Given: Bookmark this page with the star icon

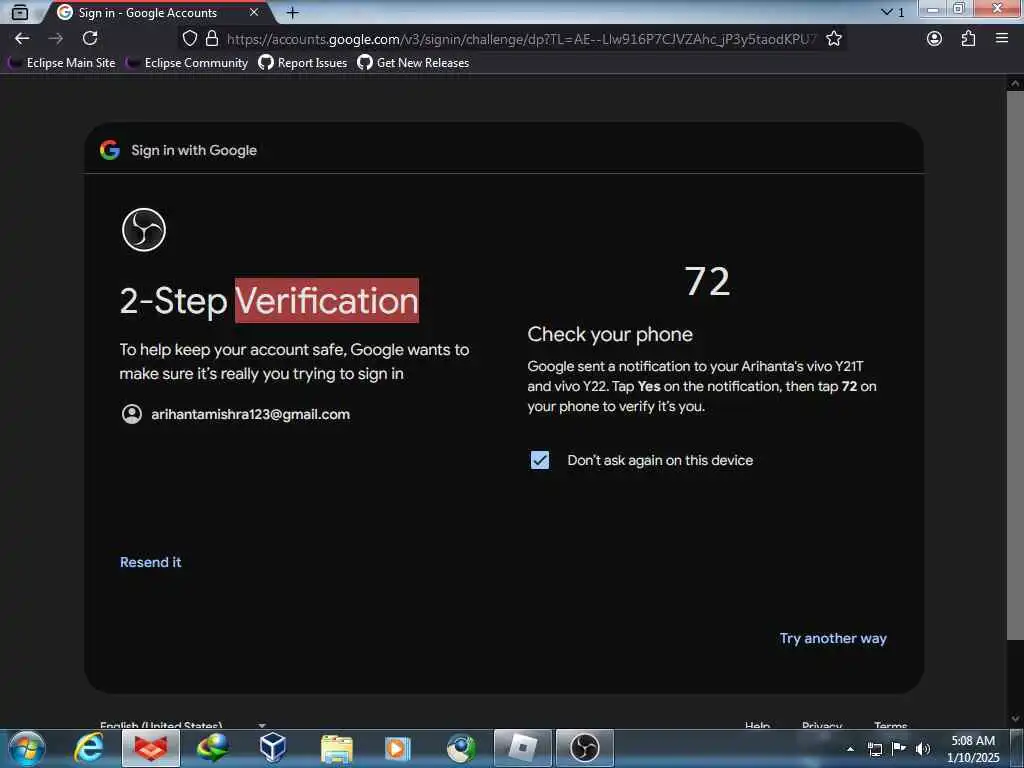Looking at the screenshot, I should [834, 39].
